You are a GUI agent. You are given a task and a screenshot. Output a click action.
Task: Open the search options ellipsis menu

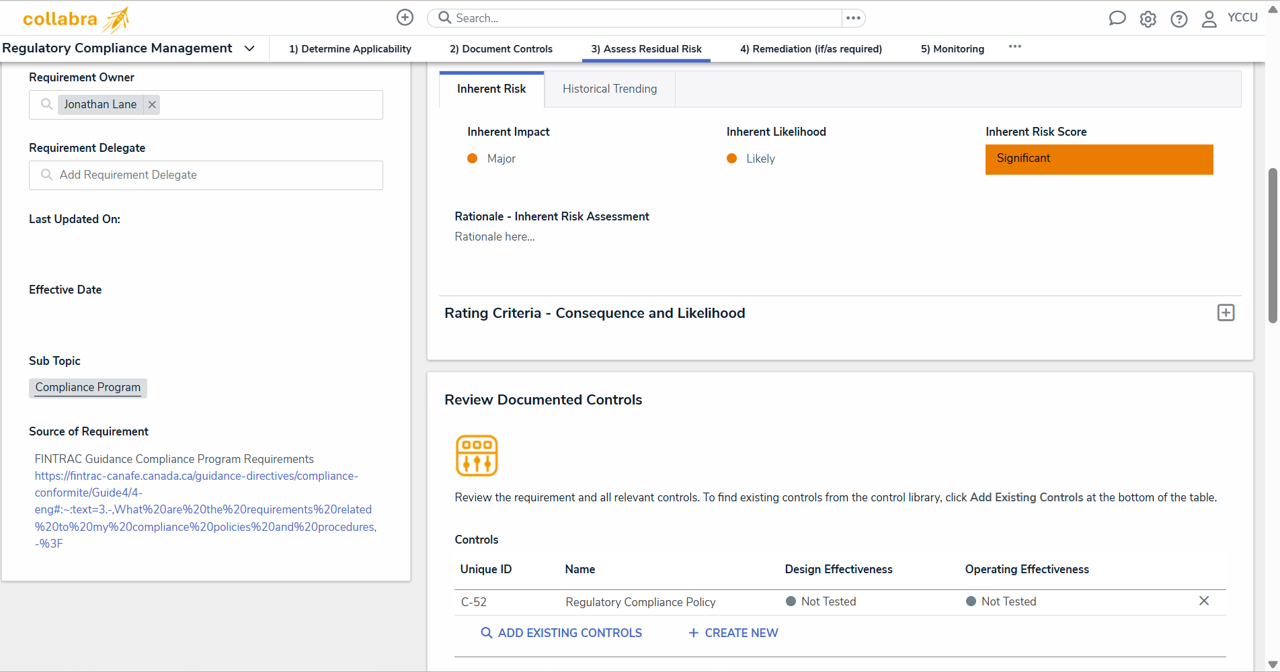853,18
